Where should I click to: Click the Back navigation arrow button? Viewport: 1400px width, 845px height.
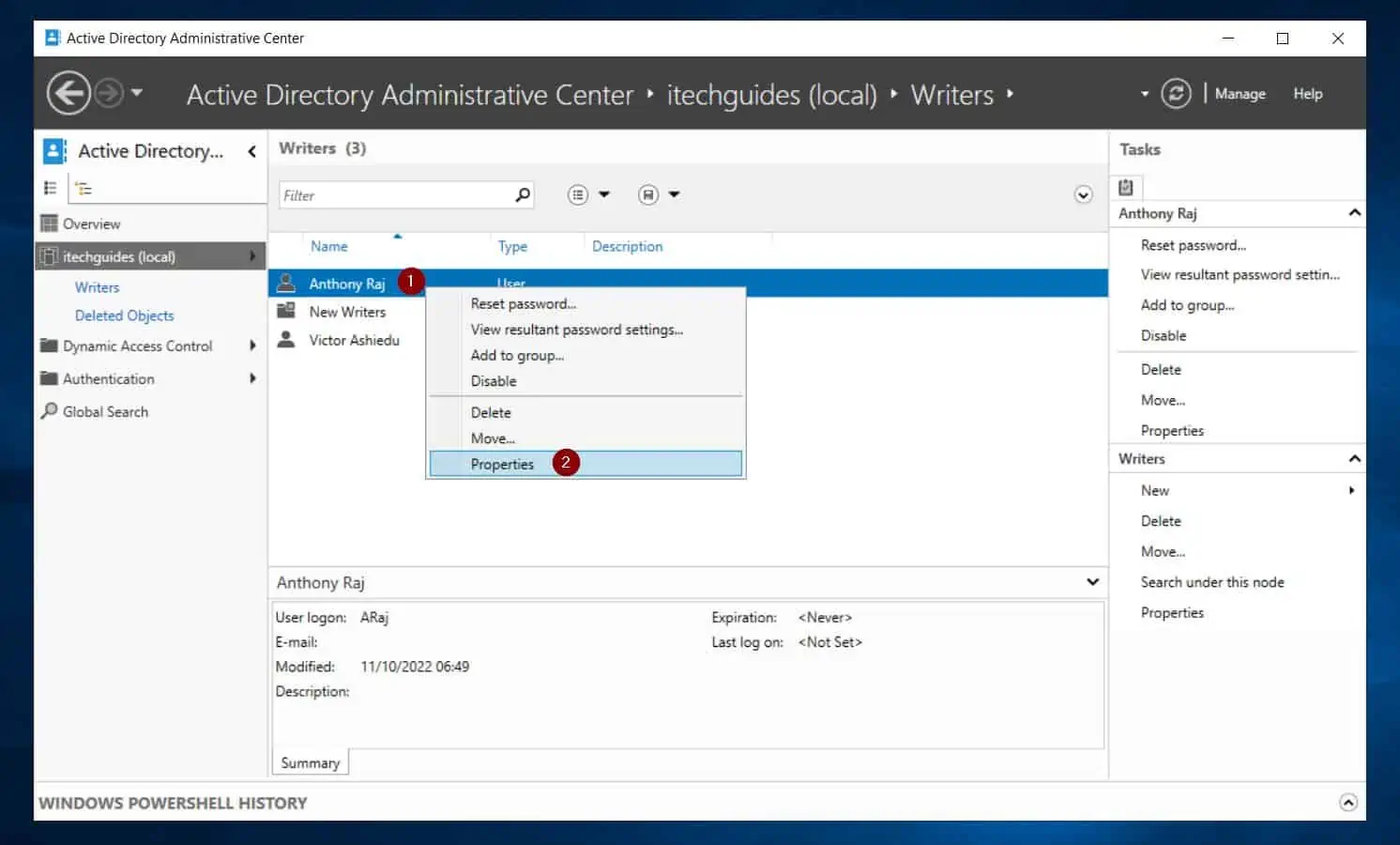(x=68, y=93)
